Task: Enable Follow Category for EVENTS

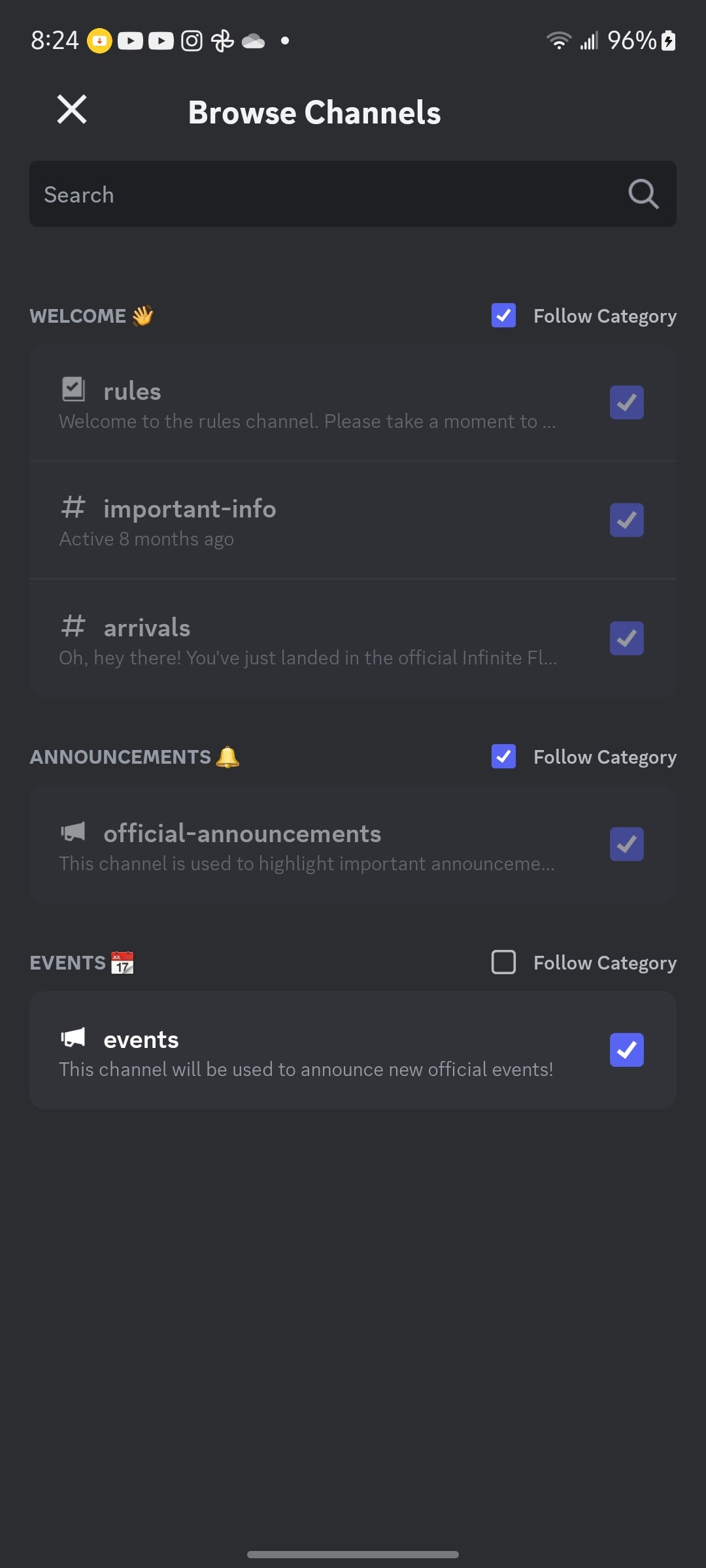Action: pos(503,962)
